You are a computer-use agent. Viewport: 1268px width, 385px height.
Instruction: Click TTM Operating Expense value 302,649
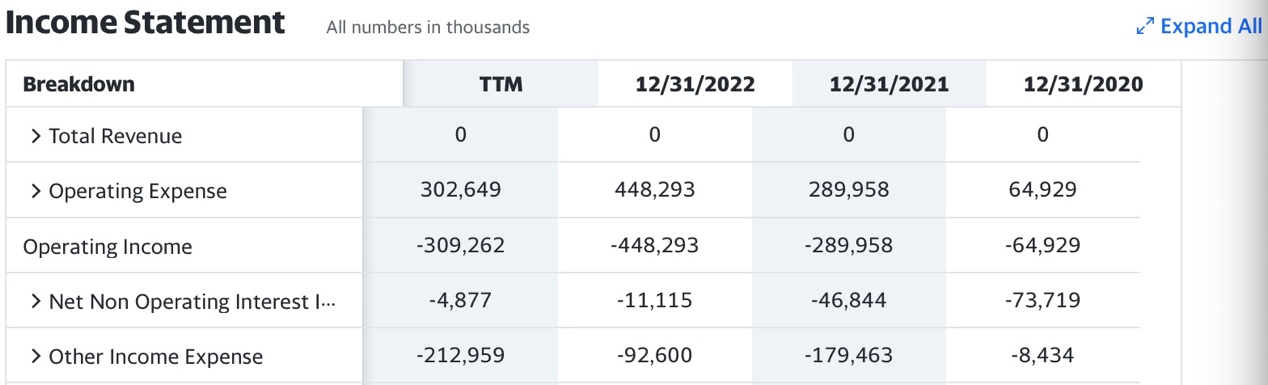pyautogui.click(x=460, y=190)
